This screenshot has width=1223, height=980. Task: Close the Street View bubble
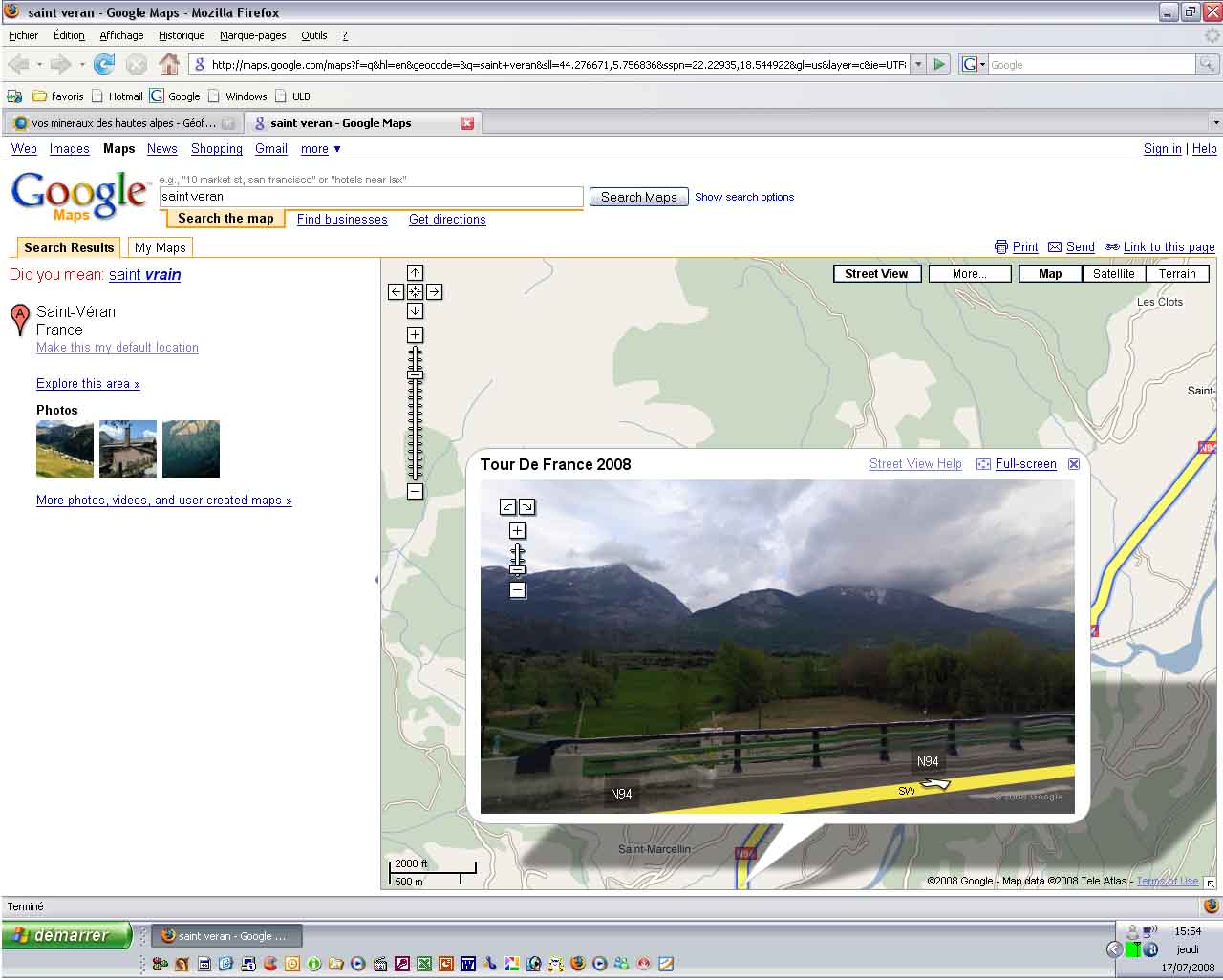(1074, 464)
